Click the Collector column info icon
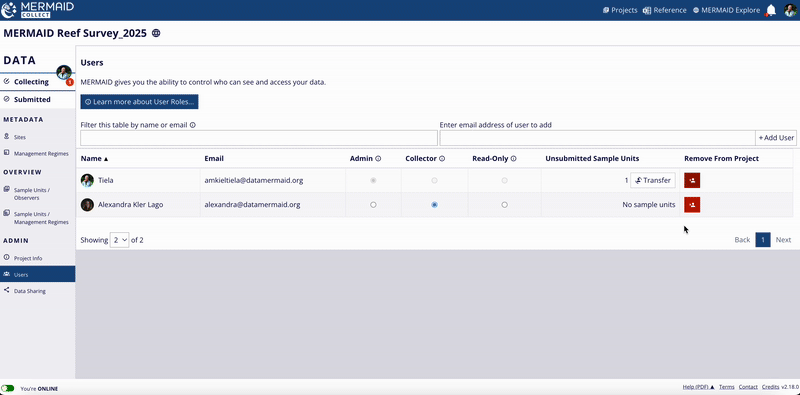 tap(442, 159)
